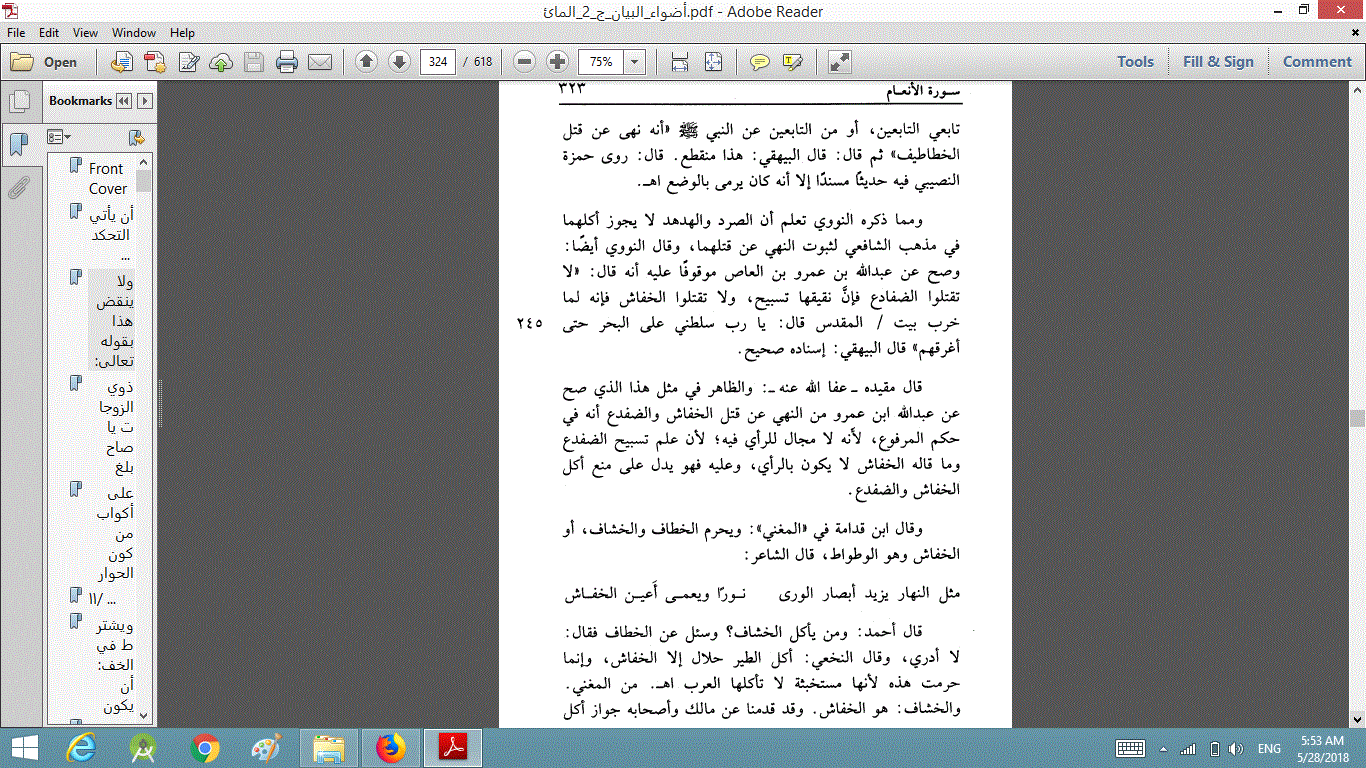Screen dimensions: 1366x768
Task: Open the bookmarks options dropdown menu
Action: 59,137
